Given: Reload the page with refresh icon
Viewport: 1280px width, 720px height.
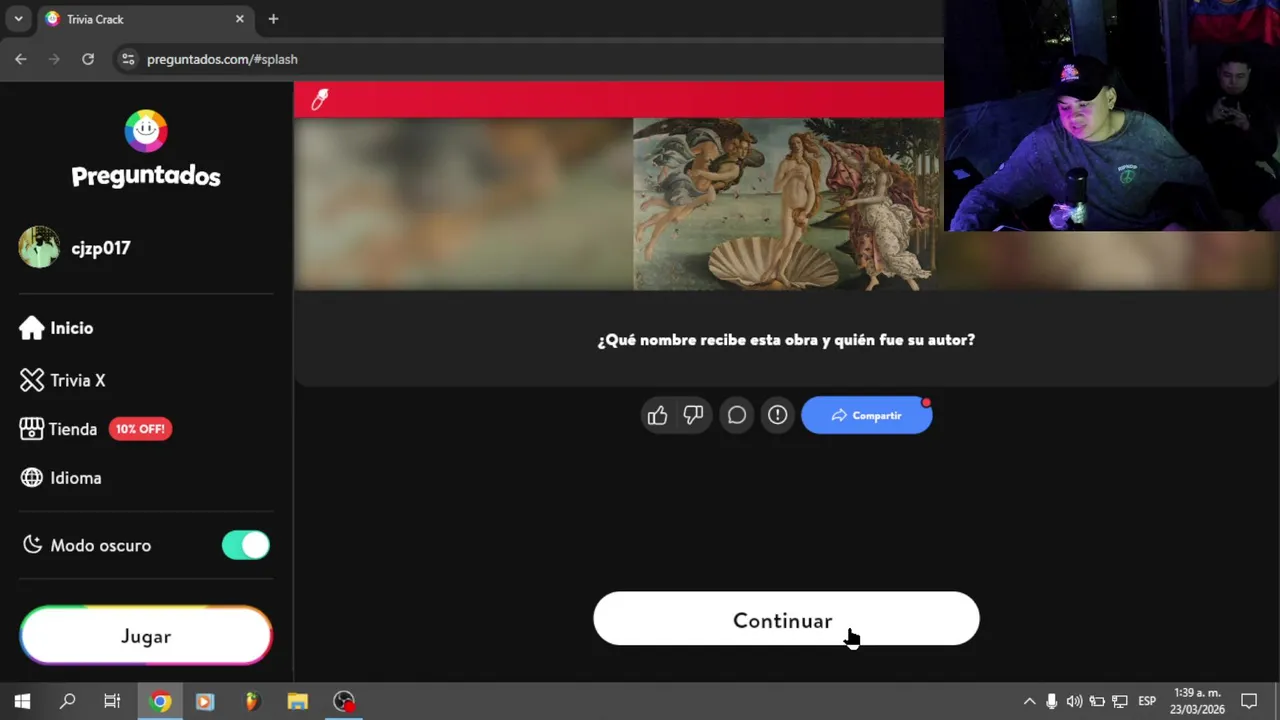Looking at the screenshot, I should click(x=88, y=59).
